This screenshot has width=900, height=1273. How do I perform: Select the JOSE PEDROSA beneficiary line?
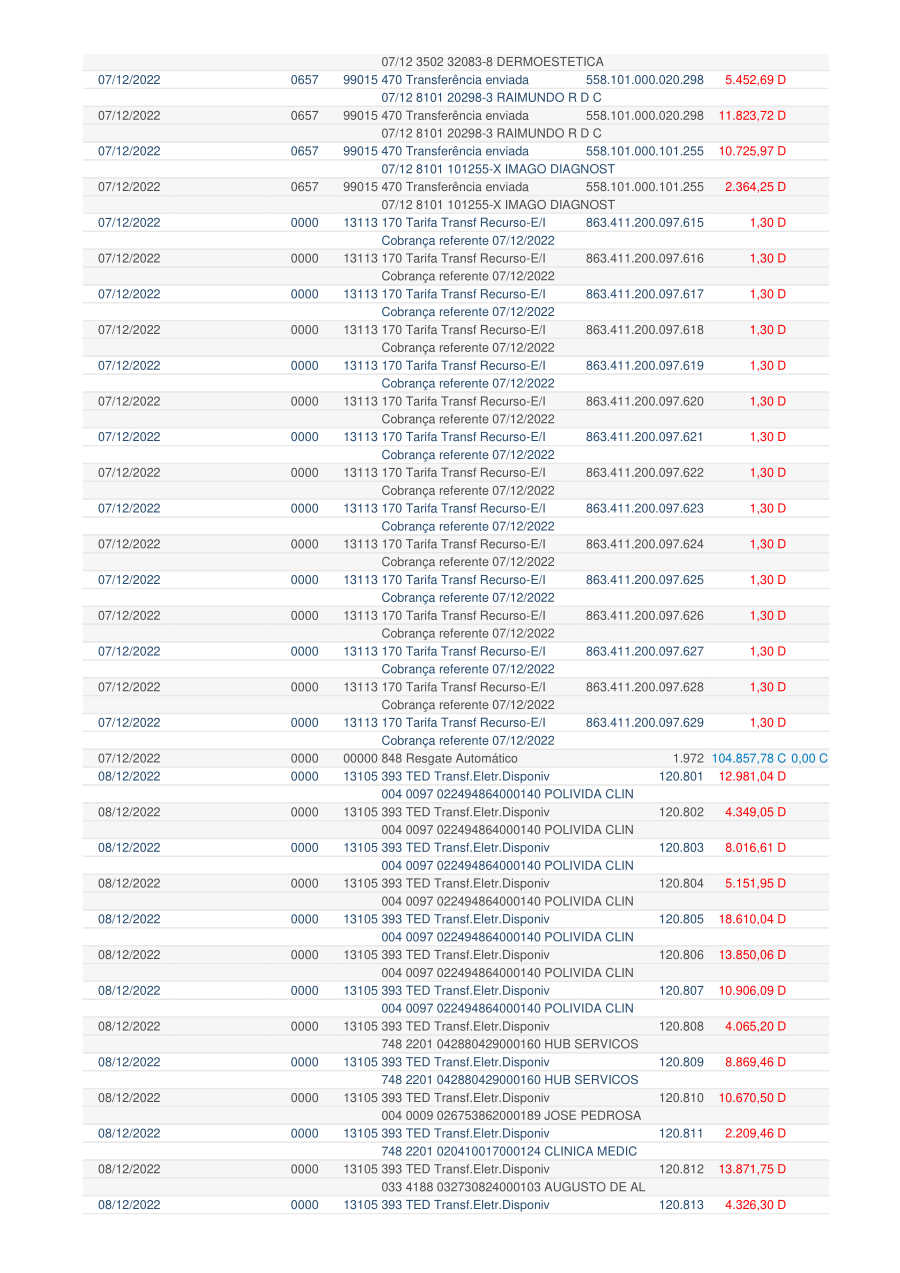tap(511, 1115)
